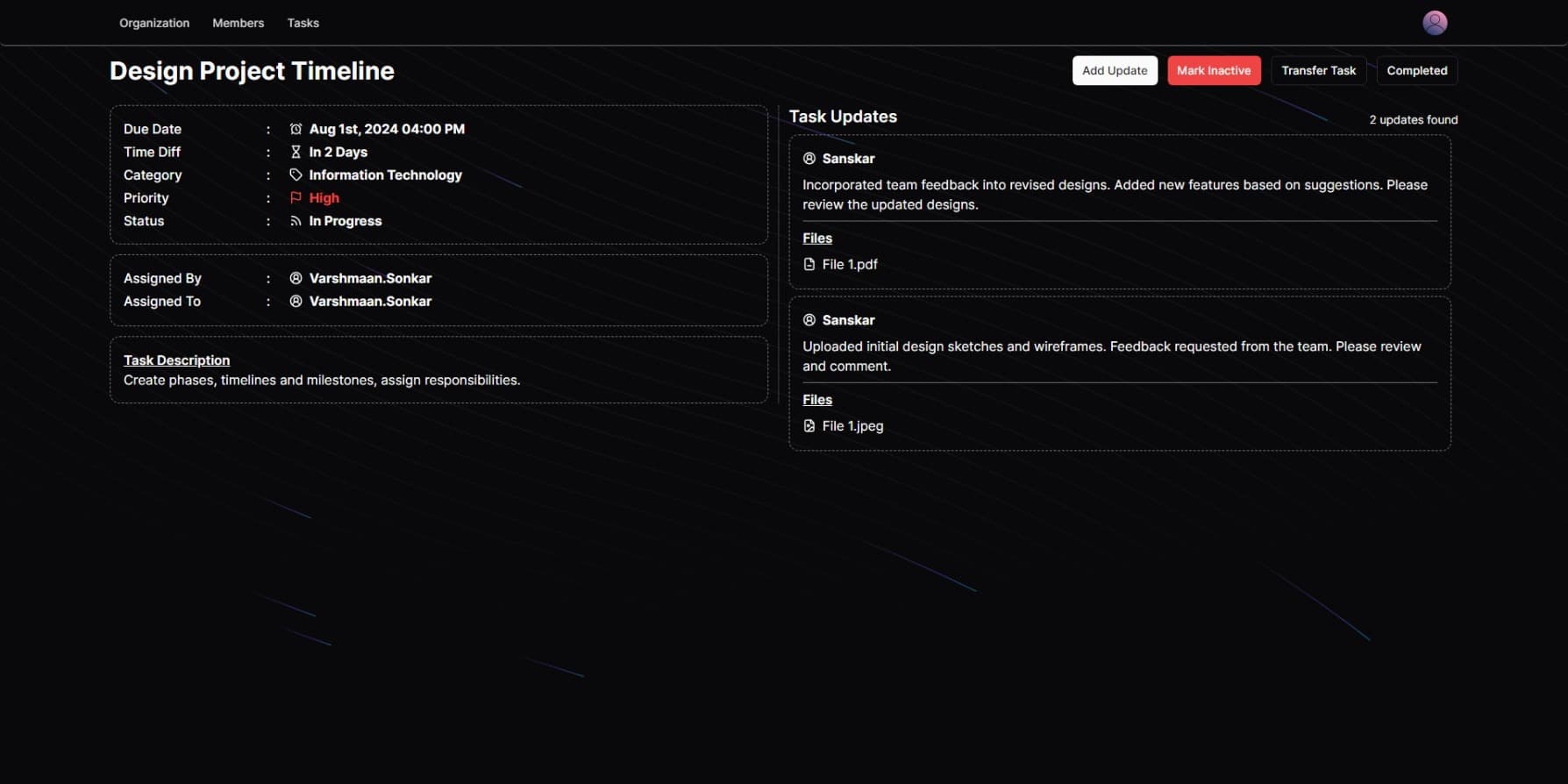Click the user icon in Assigned To row
The image size is (1568, 784).
point(296,301)
